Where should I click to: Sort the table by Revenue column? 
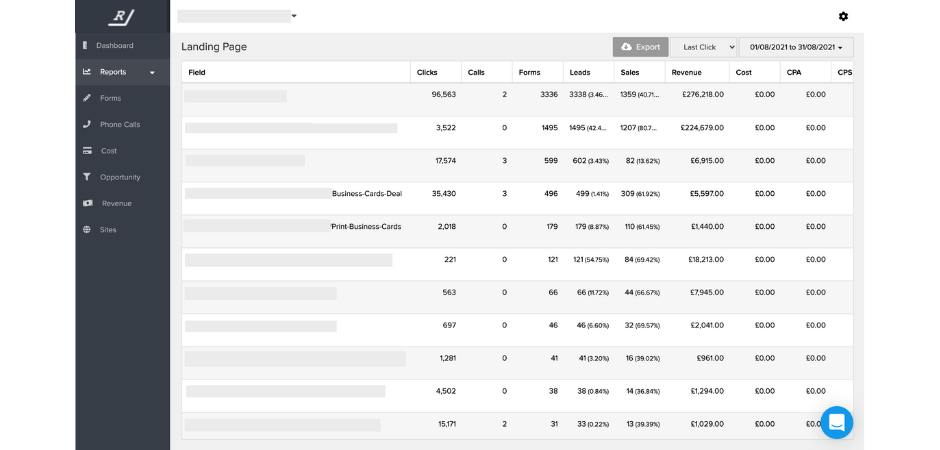(686, 73)
